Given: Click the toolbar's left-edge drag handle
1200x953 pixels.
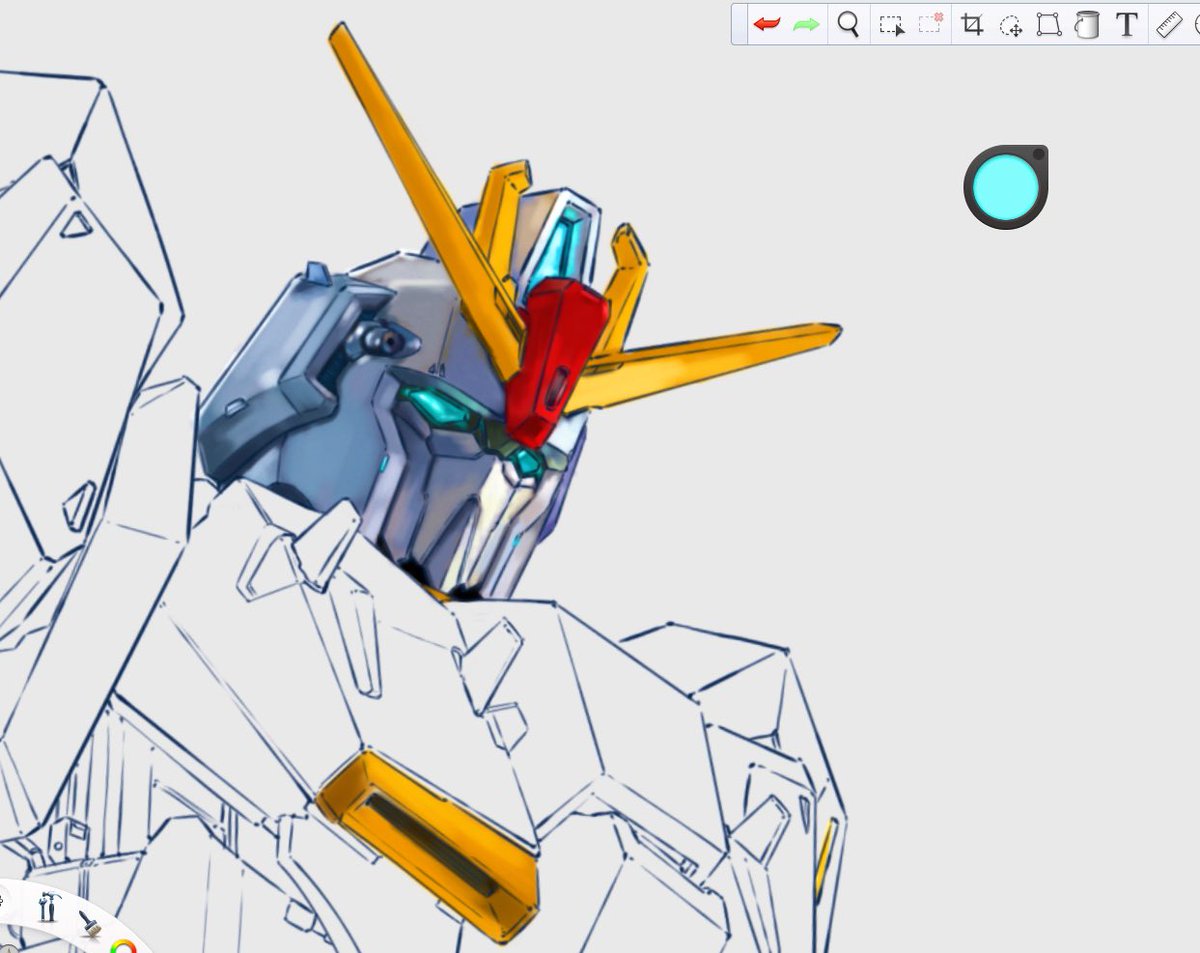Looking at the screenshot, I should tap(739, 24).
